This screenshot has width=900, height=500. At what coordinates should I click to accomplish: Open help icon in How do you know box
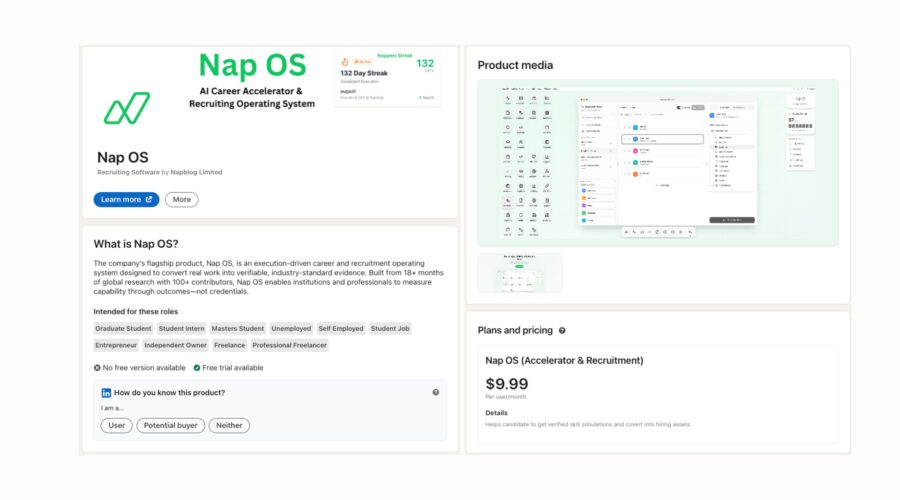point(436,392)
